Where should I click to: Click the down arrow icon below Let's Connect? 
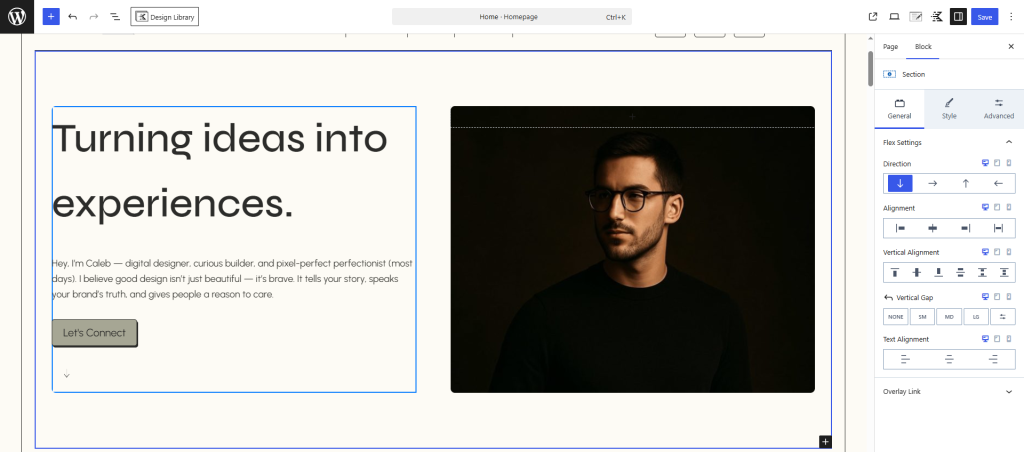pos(67,374)
